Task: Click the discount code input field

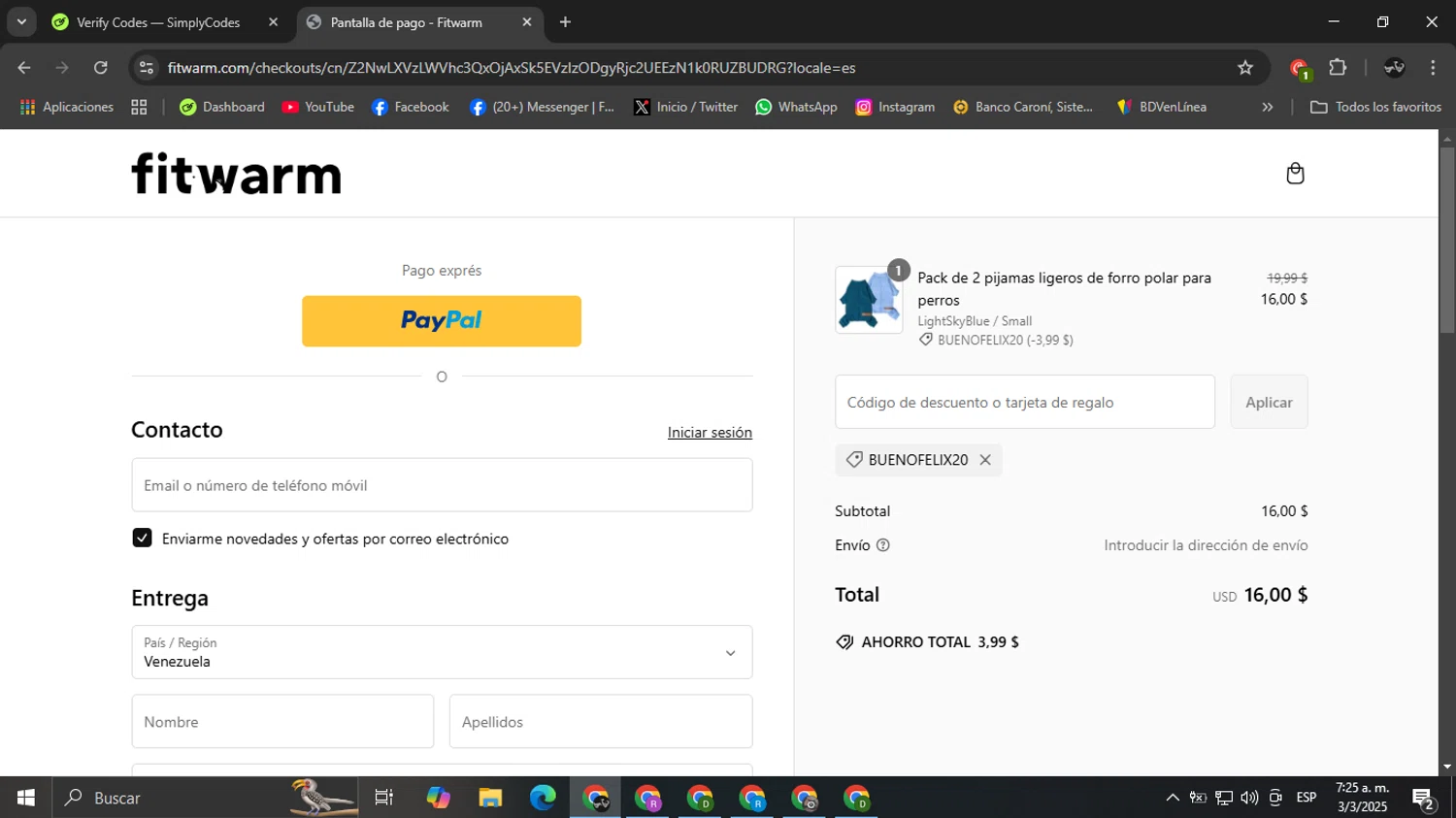Action: pos(1025,402)
